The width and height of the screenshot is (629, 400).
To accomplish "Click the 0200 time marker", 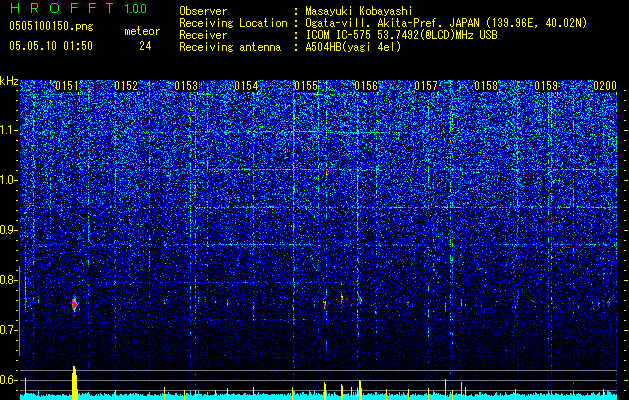I will (x=605, y=86).
